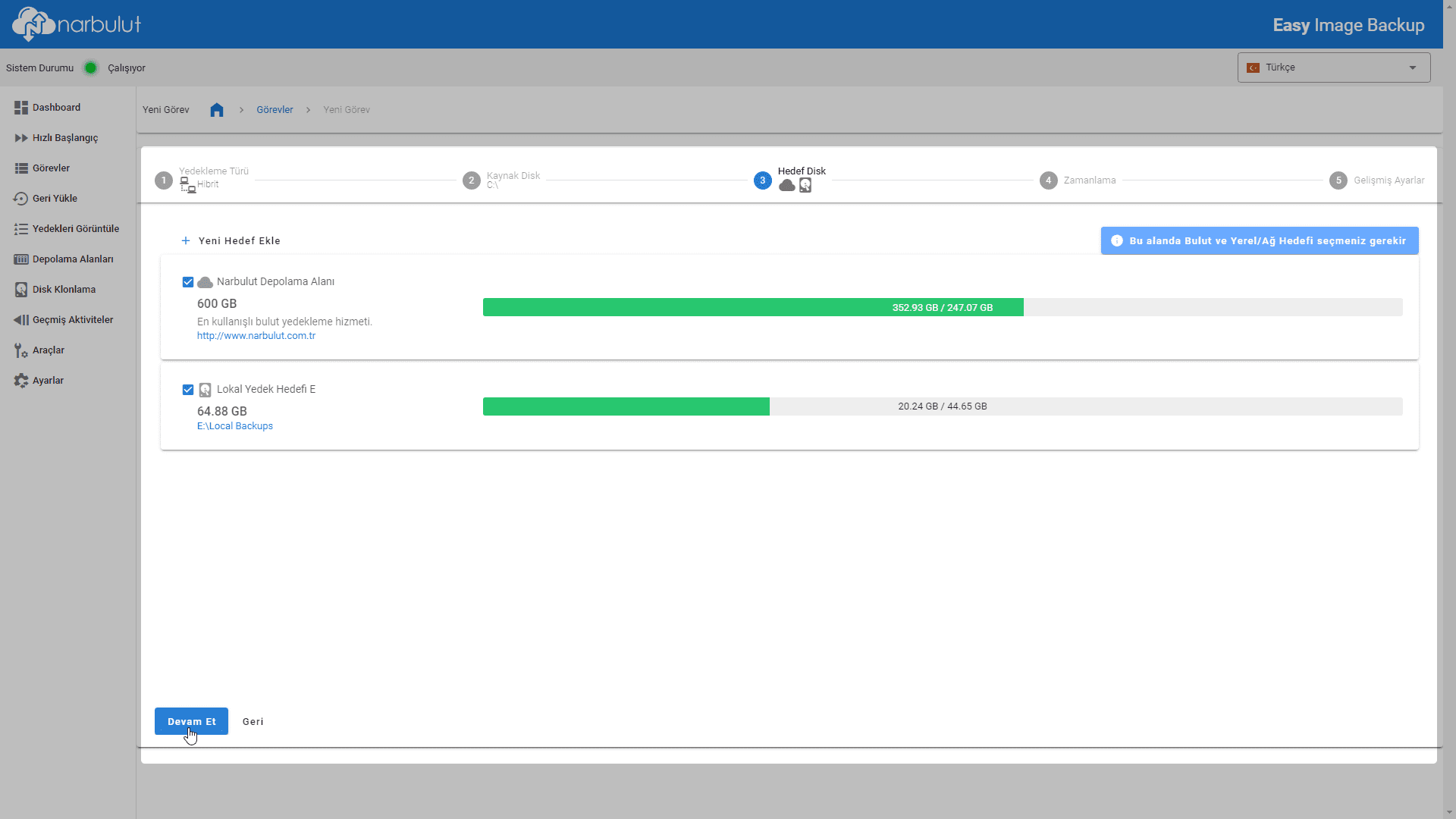Click the cloud icon beside Narbulut Depolama Alanı
The width and height of the screenshot is (1456, 819).
point(205,282)
